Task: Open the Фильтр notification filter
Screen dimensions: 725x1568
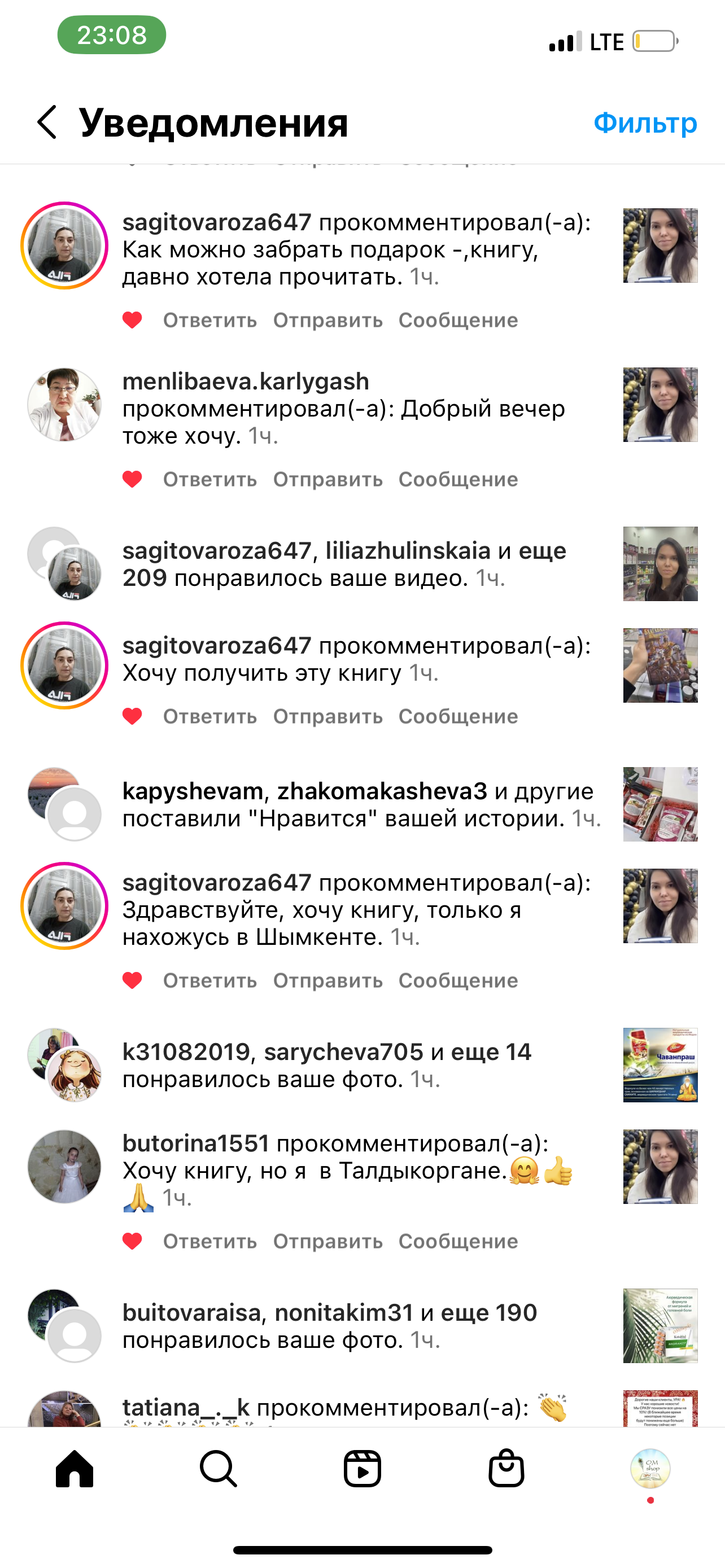Action: tap(645, 123)
